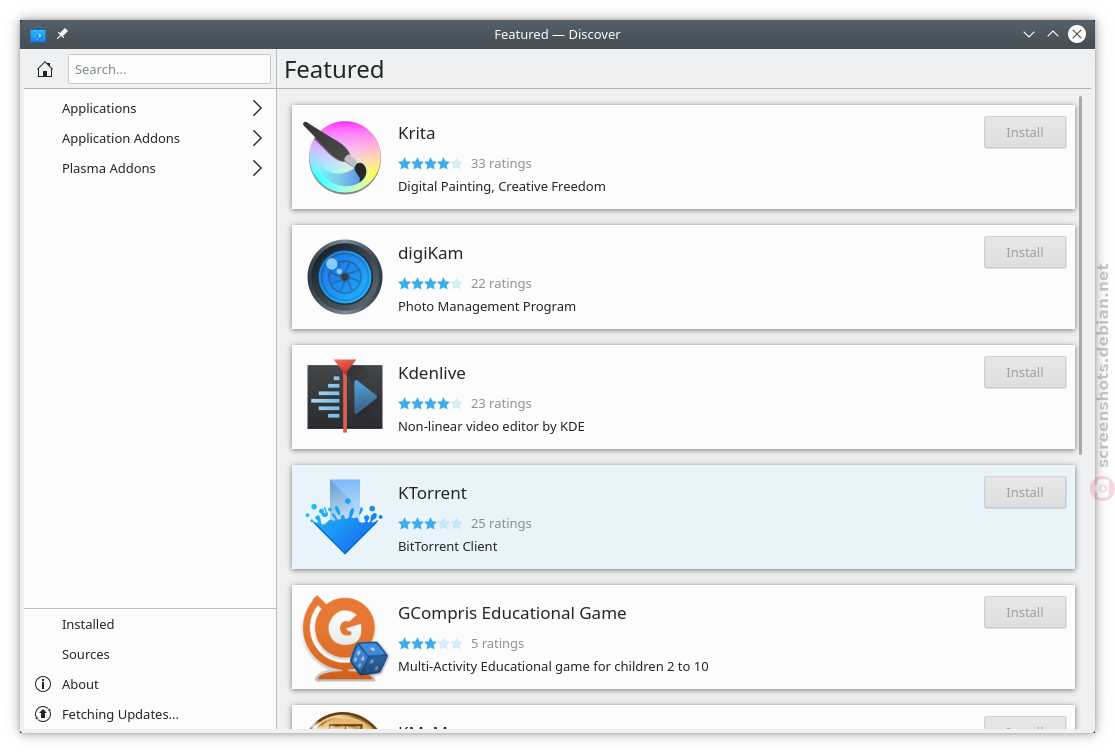The height and width of the screenshot is (753, 1115).
Task: Expand the Applications category chevron
Action: pyautogui.click(x=257, y=108)
